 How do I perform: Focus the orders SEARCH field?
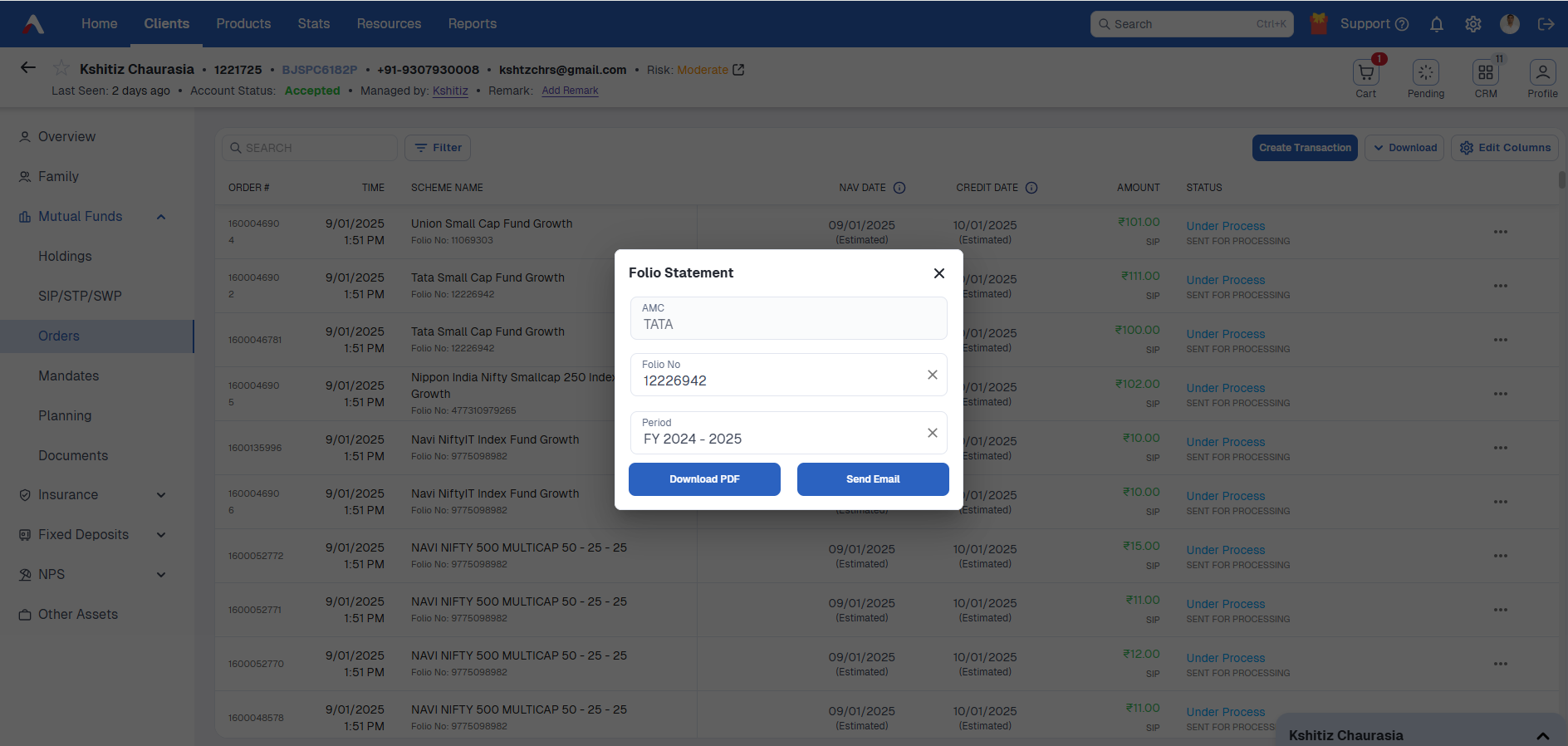[309, 148]
